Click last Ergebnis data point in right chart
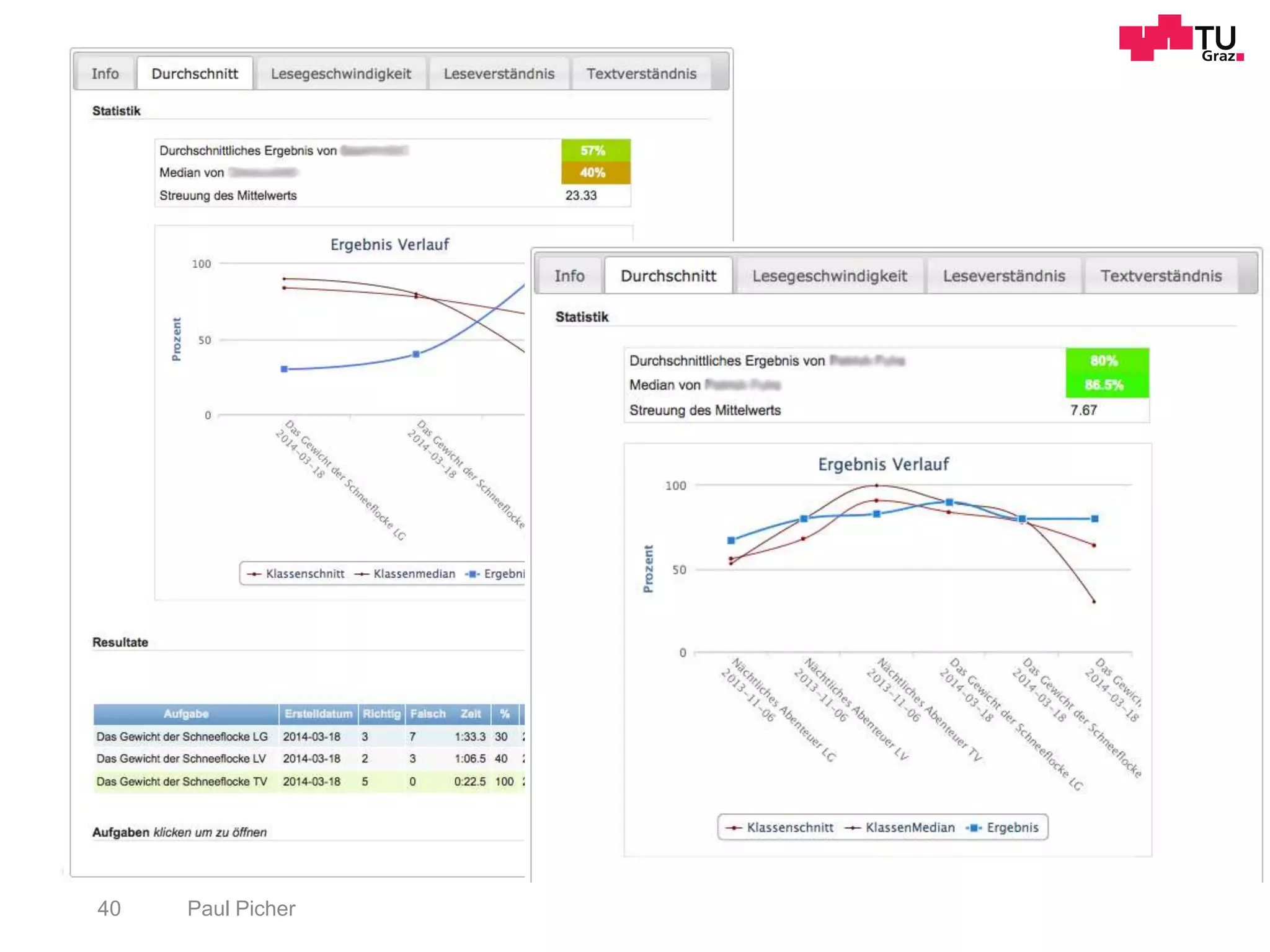1270x952 pixels. tap(1095, 519)
